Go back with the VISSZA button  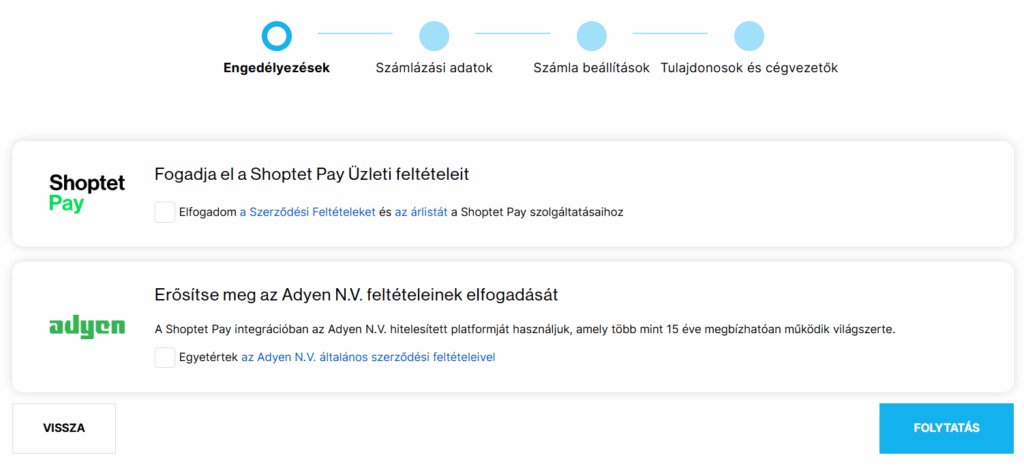64,428
